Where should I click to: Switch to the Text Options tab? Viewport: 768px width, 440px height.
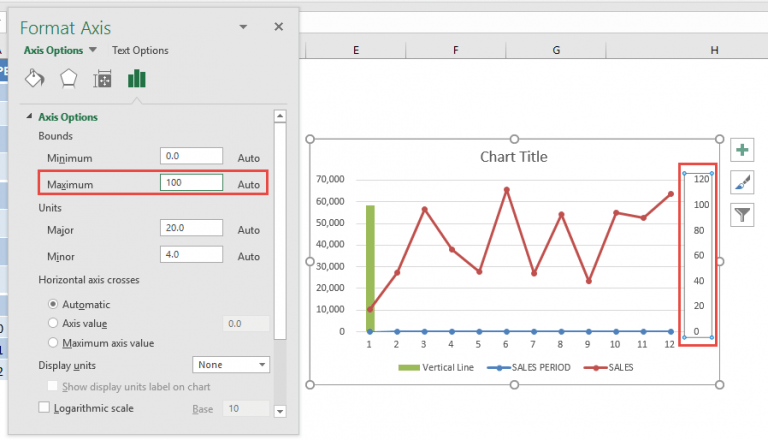[x=140, y=50]
